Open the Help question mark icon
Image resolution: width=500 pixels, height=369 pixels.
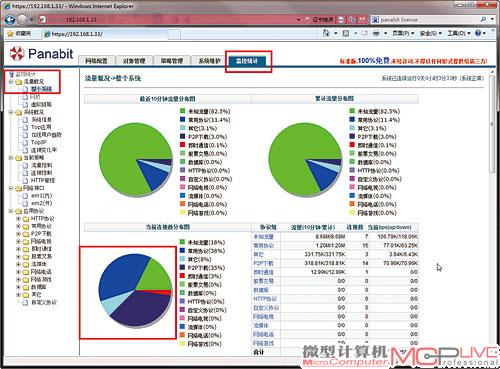click(x=478, y=33)
